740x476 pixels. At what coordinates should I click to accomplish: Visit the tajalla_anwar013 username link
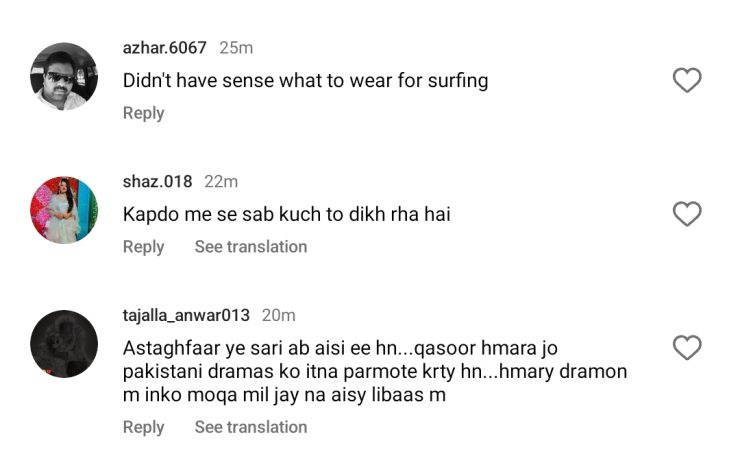(186, 315)
